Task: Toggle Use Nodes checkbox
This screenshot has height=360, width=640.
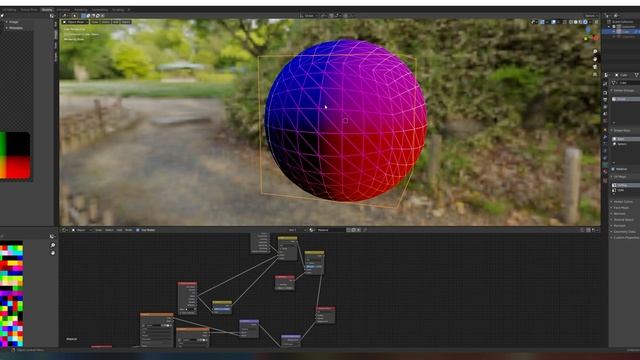Action: point(138,230)
